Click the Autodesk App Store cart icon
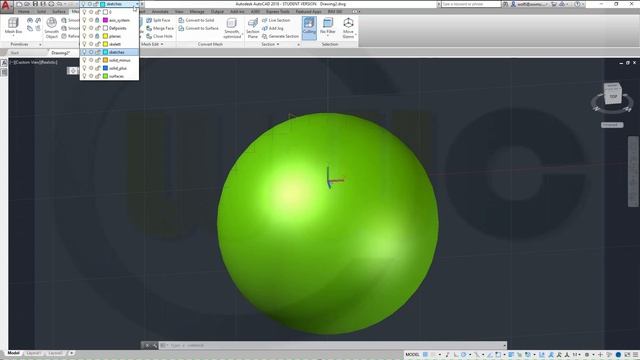Image resolution: width=640 pixels, height=360 pixels. pyautogui.click(x=554, y=4)
